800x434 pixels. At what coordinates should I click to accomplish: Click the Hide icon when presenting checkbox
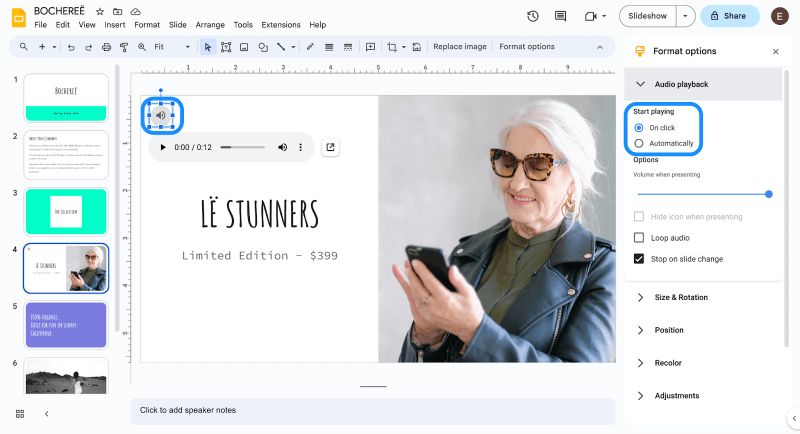[639, 217]
